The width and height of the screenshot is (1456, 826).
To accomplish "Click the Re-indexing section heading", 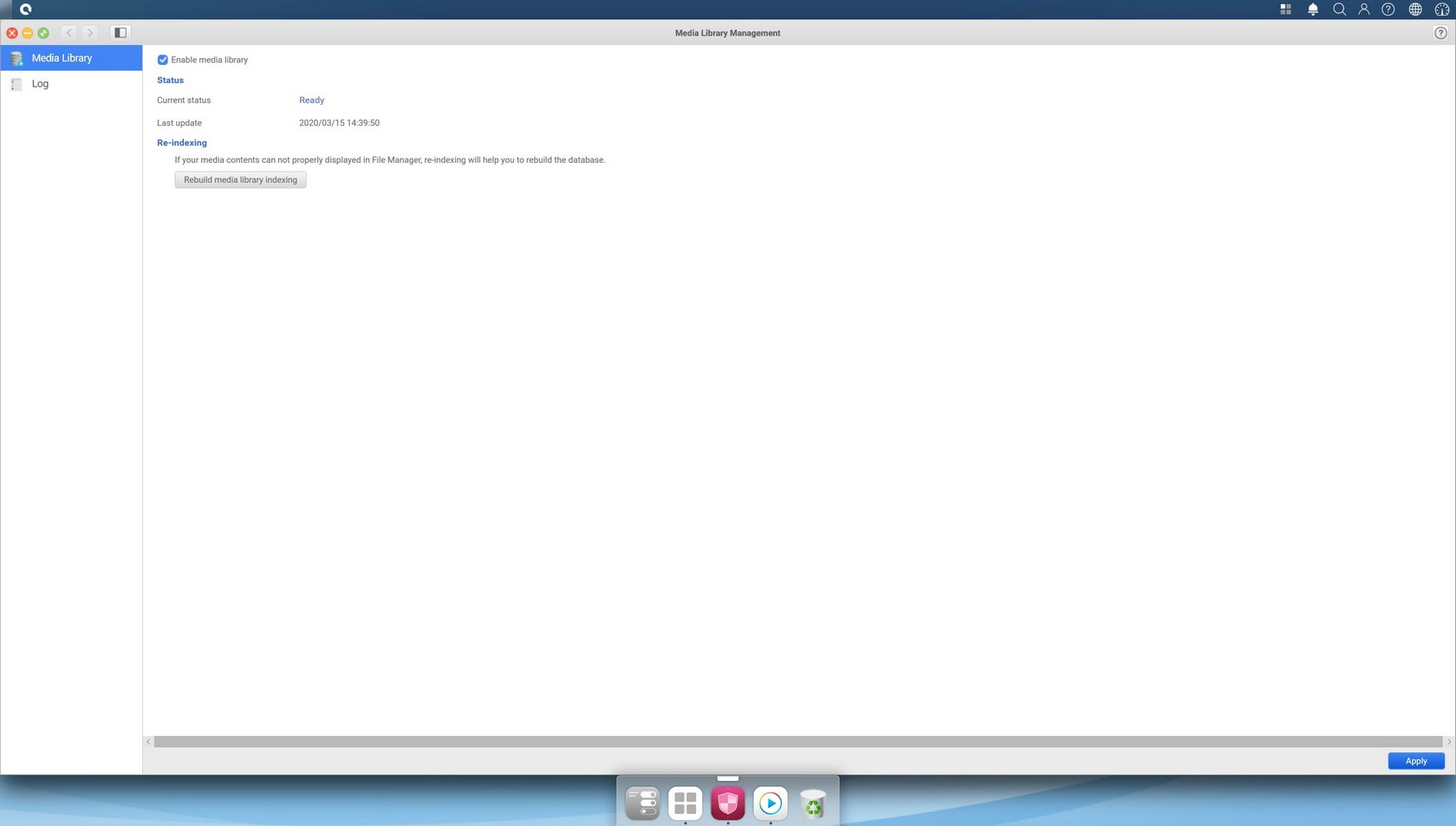I will click(x=182, y=143).
